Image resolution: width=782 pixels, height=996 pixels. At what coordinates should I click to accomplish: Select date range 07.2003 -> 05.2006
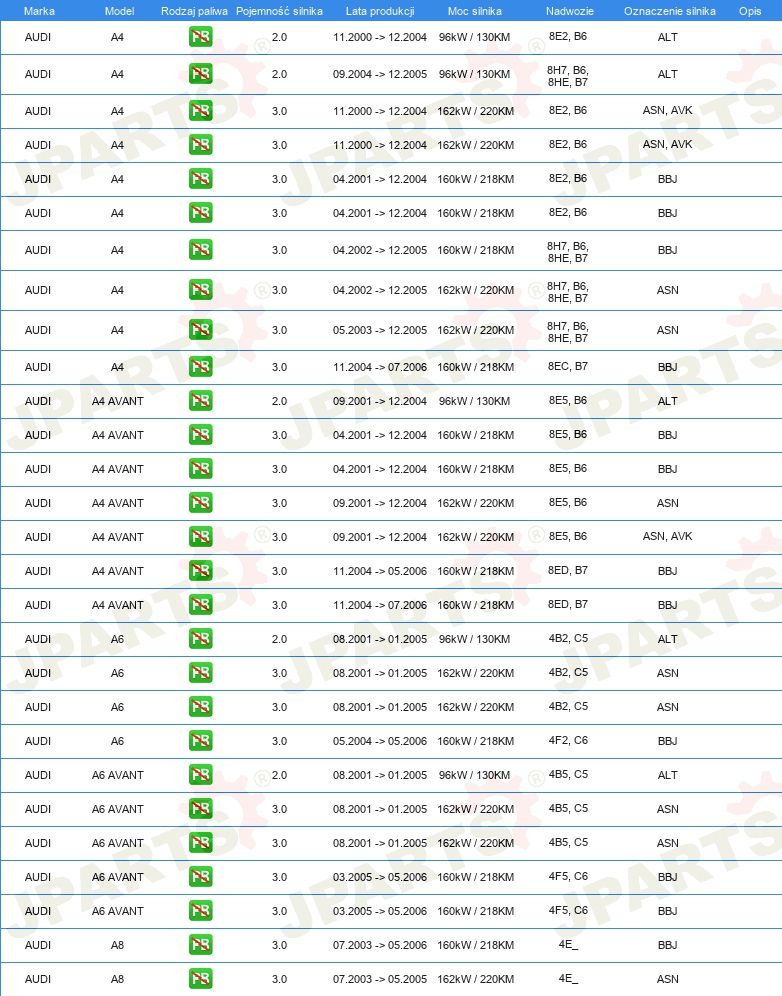(380, 945)
